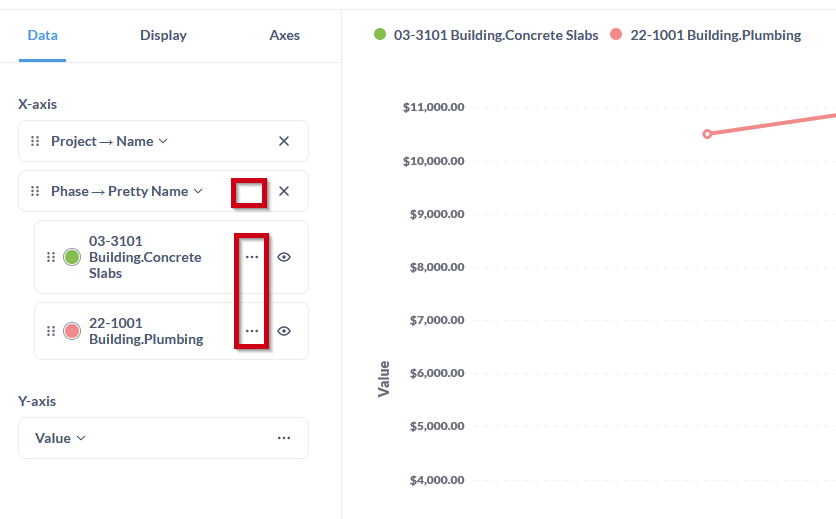Open options menu for Concrete Slabs series
836x519 pixels.
[252, 257]
